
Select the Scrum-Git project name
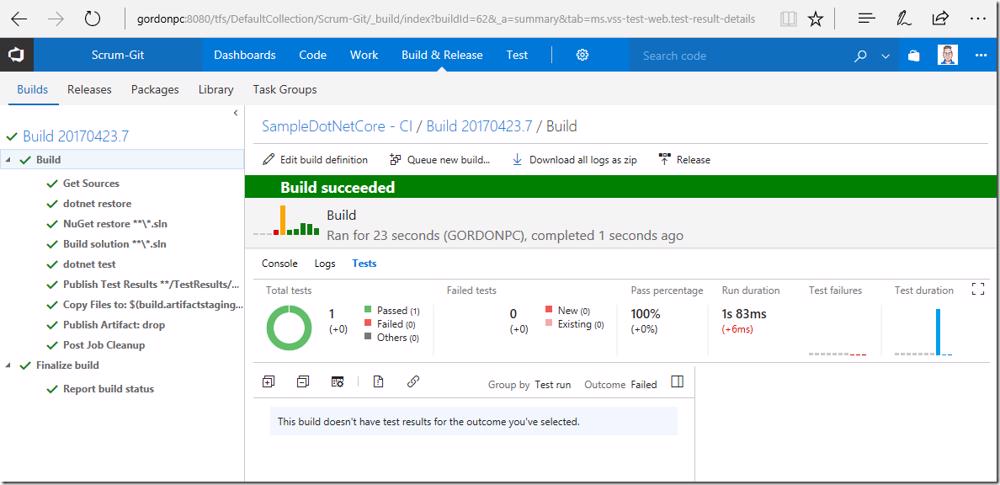point(118,55)
